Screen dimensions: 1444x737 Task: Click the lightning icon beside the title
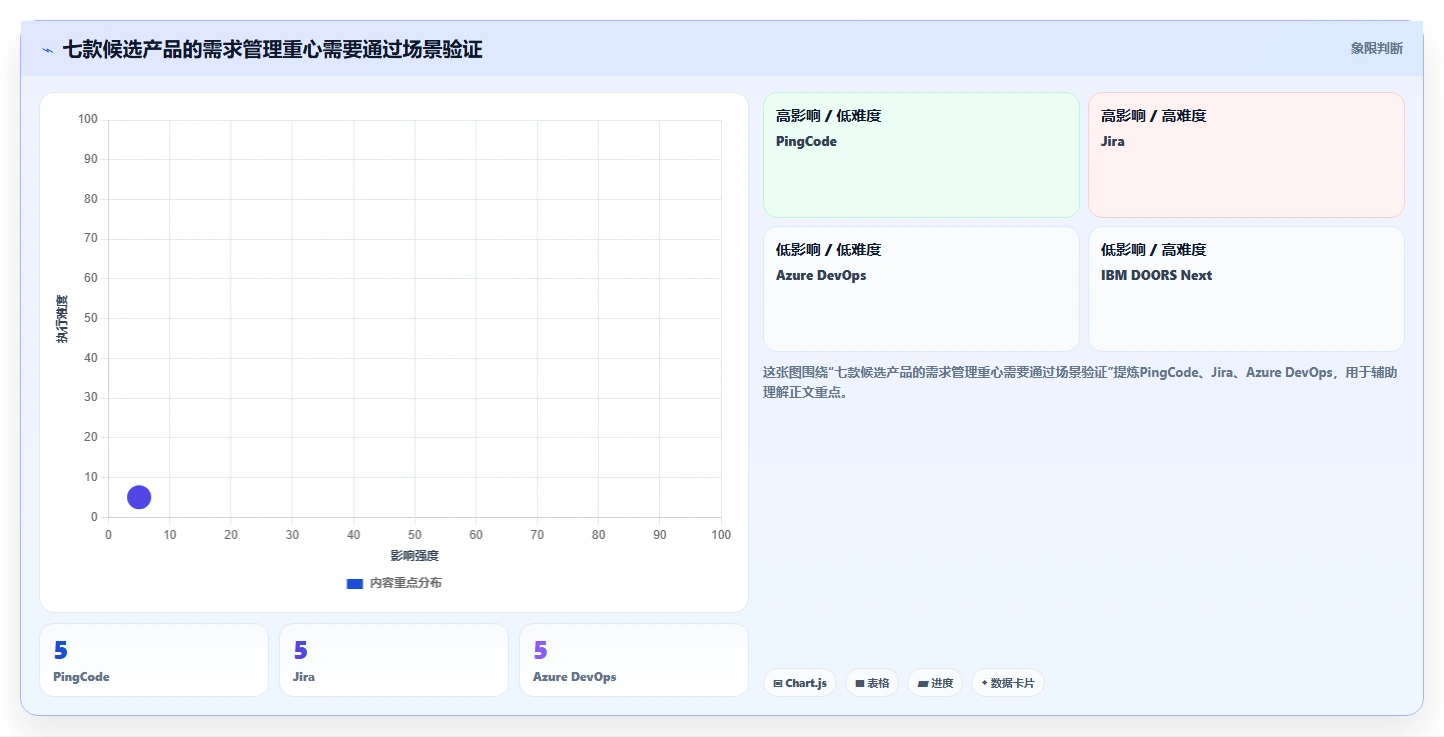point(47,50)
